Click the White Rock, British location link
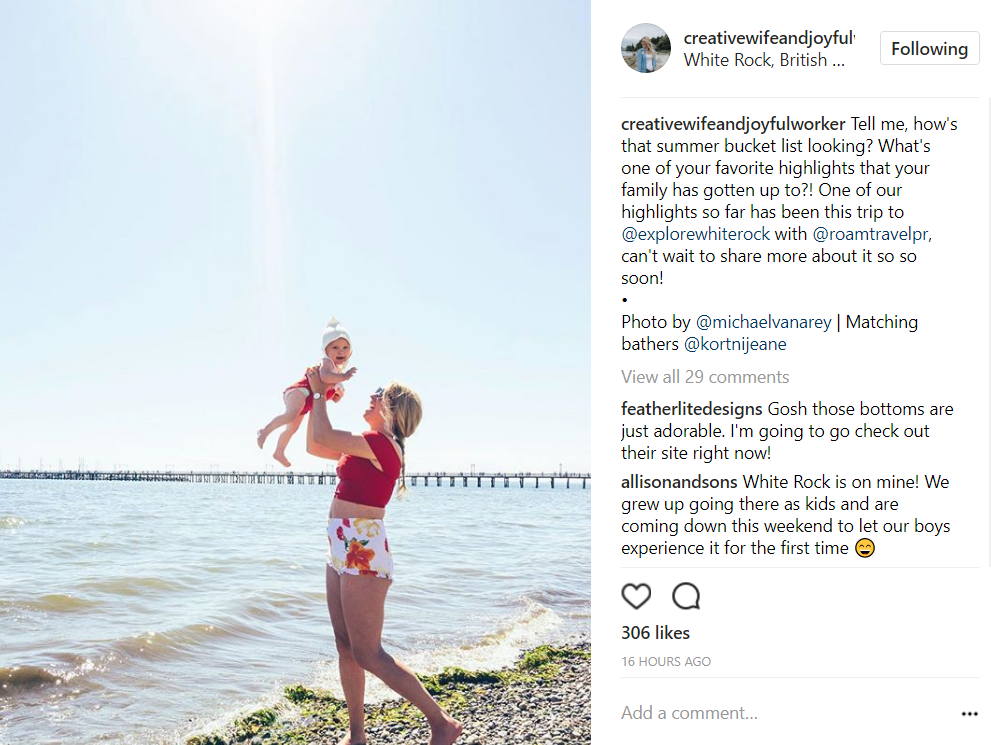Screen dimensions: 991x745 (763, 60)
